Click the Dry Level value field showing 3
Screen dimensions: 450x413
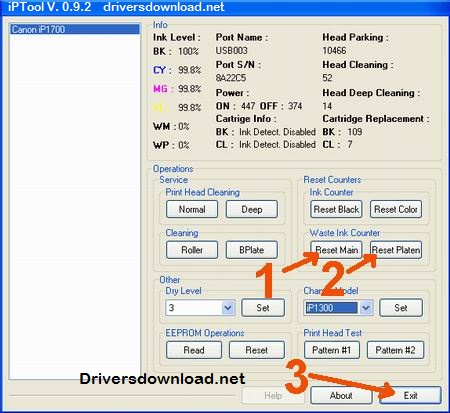(x=194, y=308)
